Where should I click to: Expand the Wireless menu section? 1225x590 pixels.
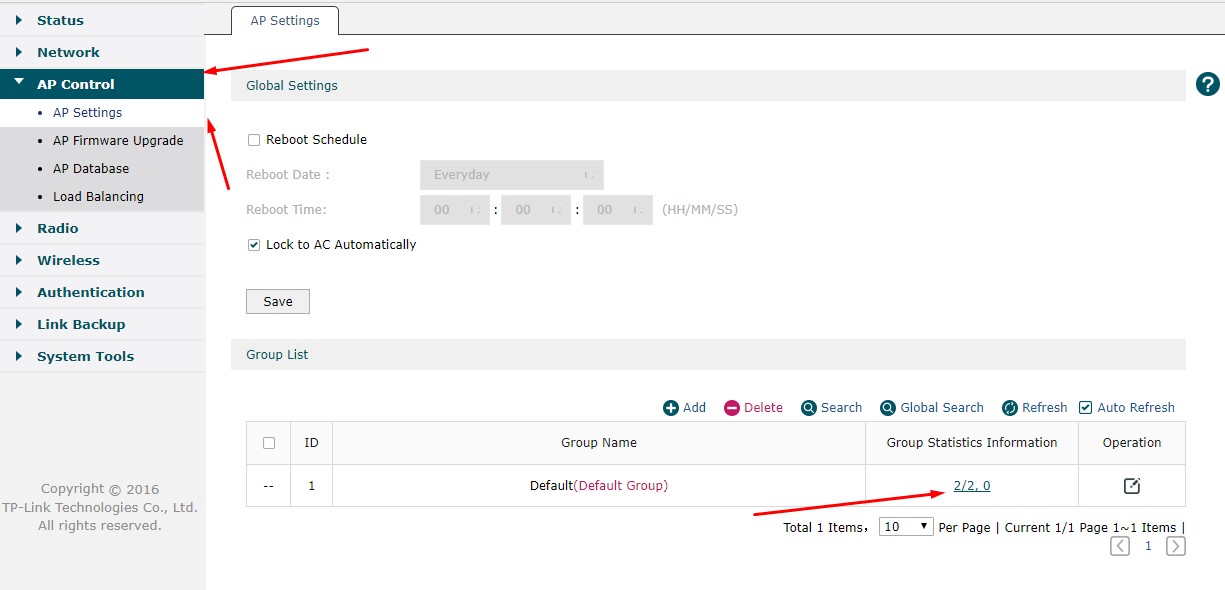click(x=68, y=261)
